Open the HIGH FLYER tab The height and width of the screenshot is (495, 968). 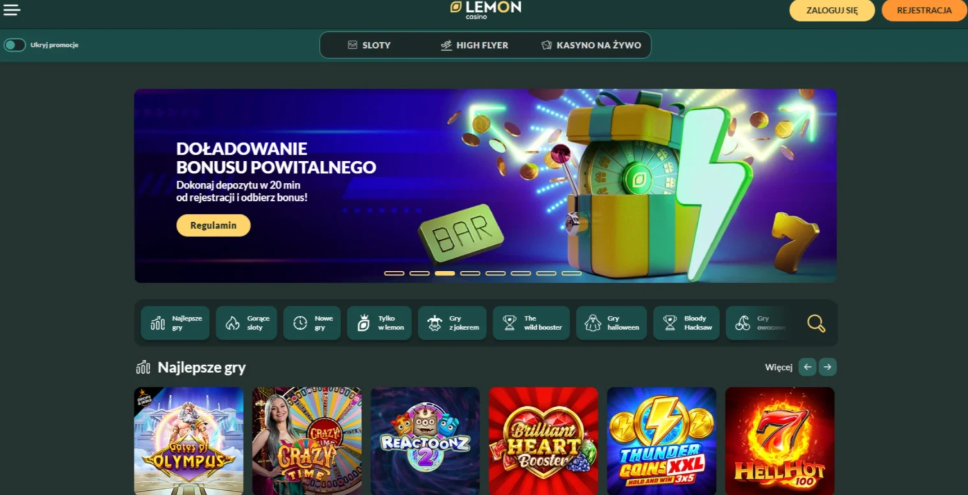tap(474, 45)
